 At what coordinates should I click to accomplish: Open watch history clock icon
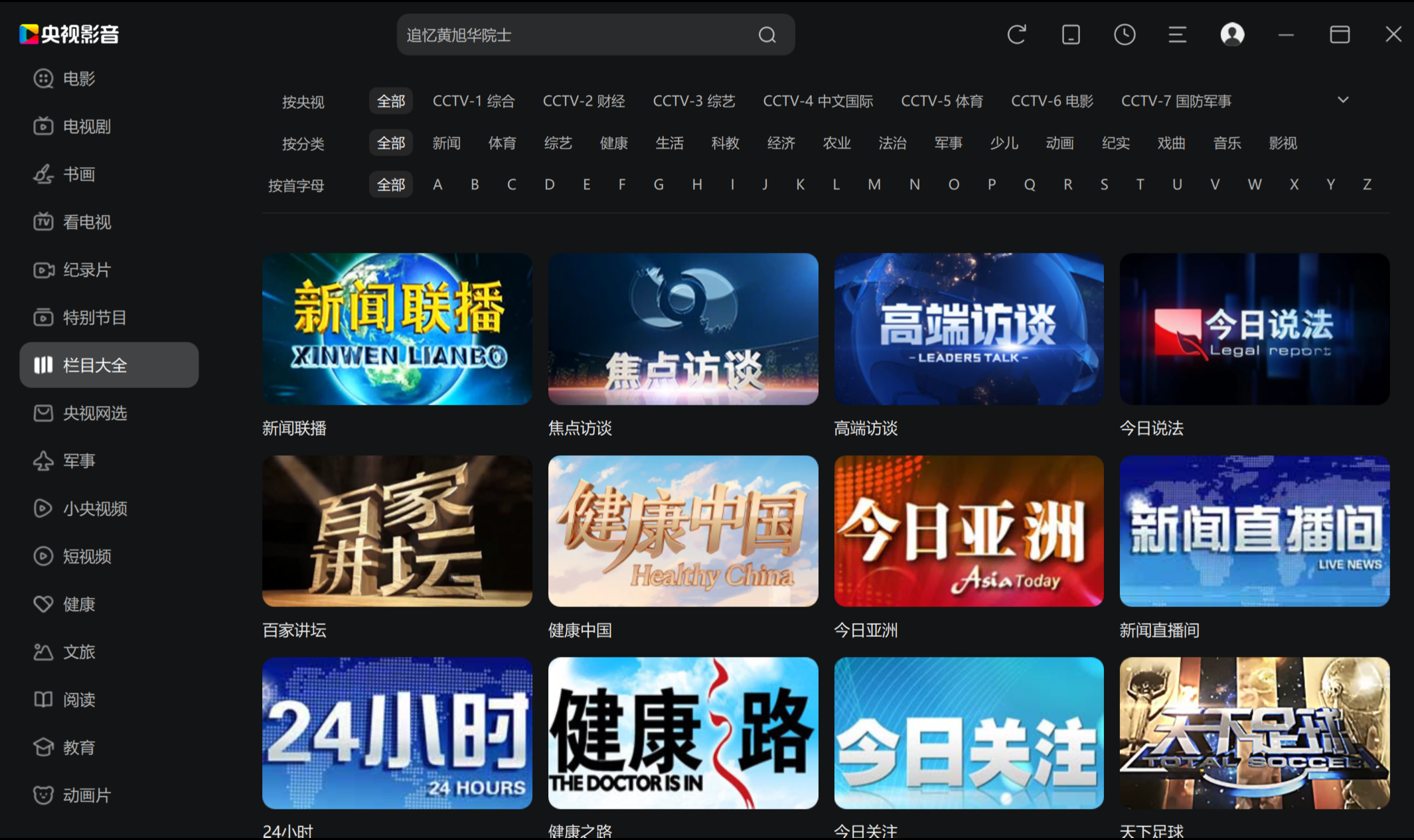tap(1125, 35)
